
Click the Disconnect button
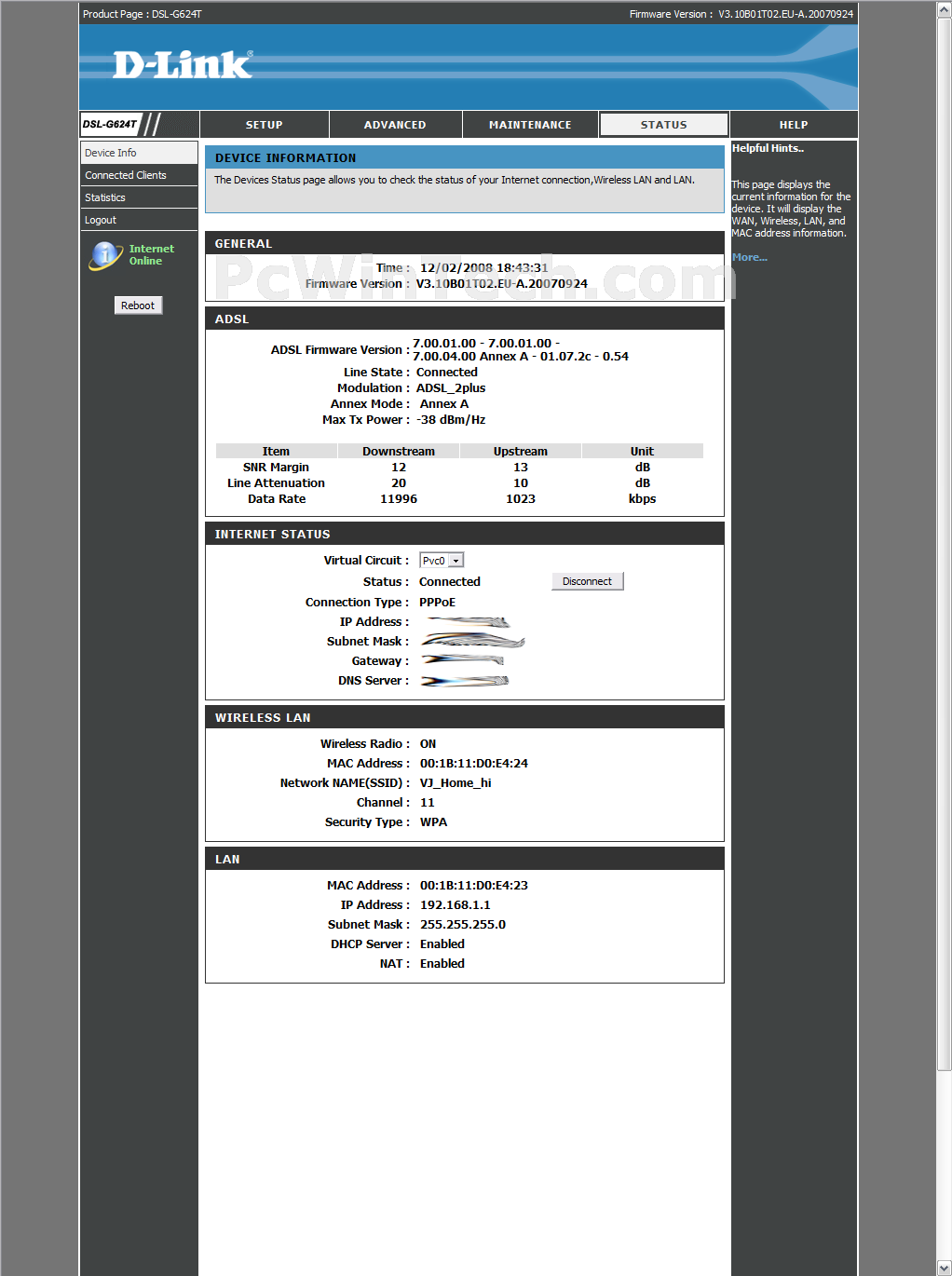587,581
